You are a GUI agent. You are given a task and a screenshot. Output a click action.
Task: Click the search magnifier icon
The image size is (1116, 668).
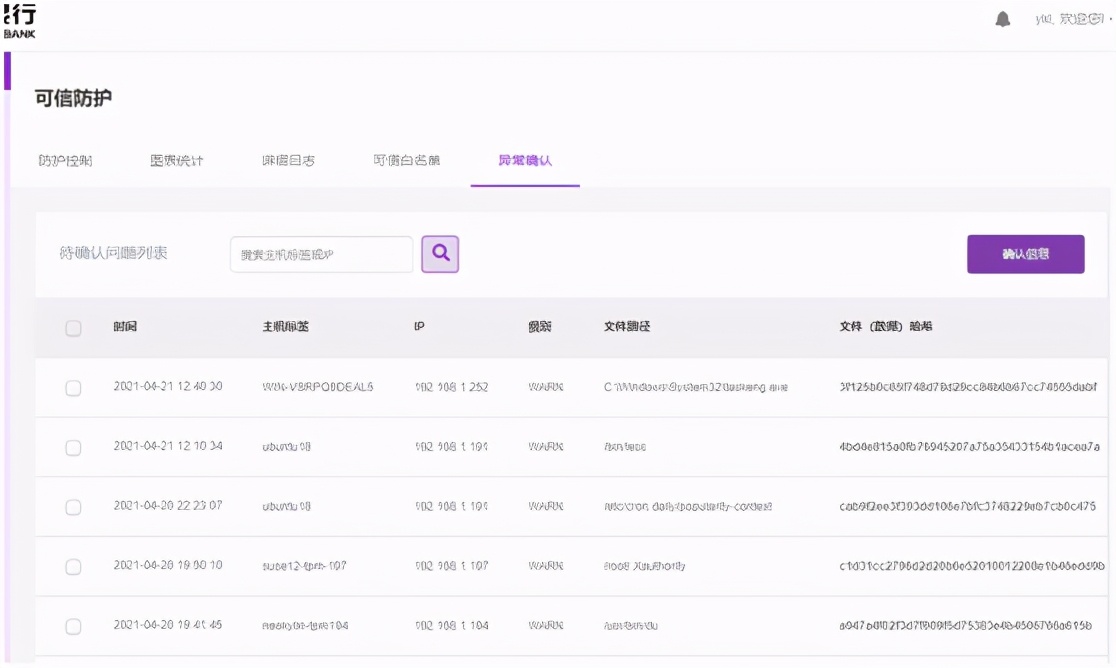pyautogui.click(x=440, y=254)
